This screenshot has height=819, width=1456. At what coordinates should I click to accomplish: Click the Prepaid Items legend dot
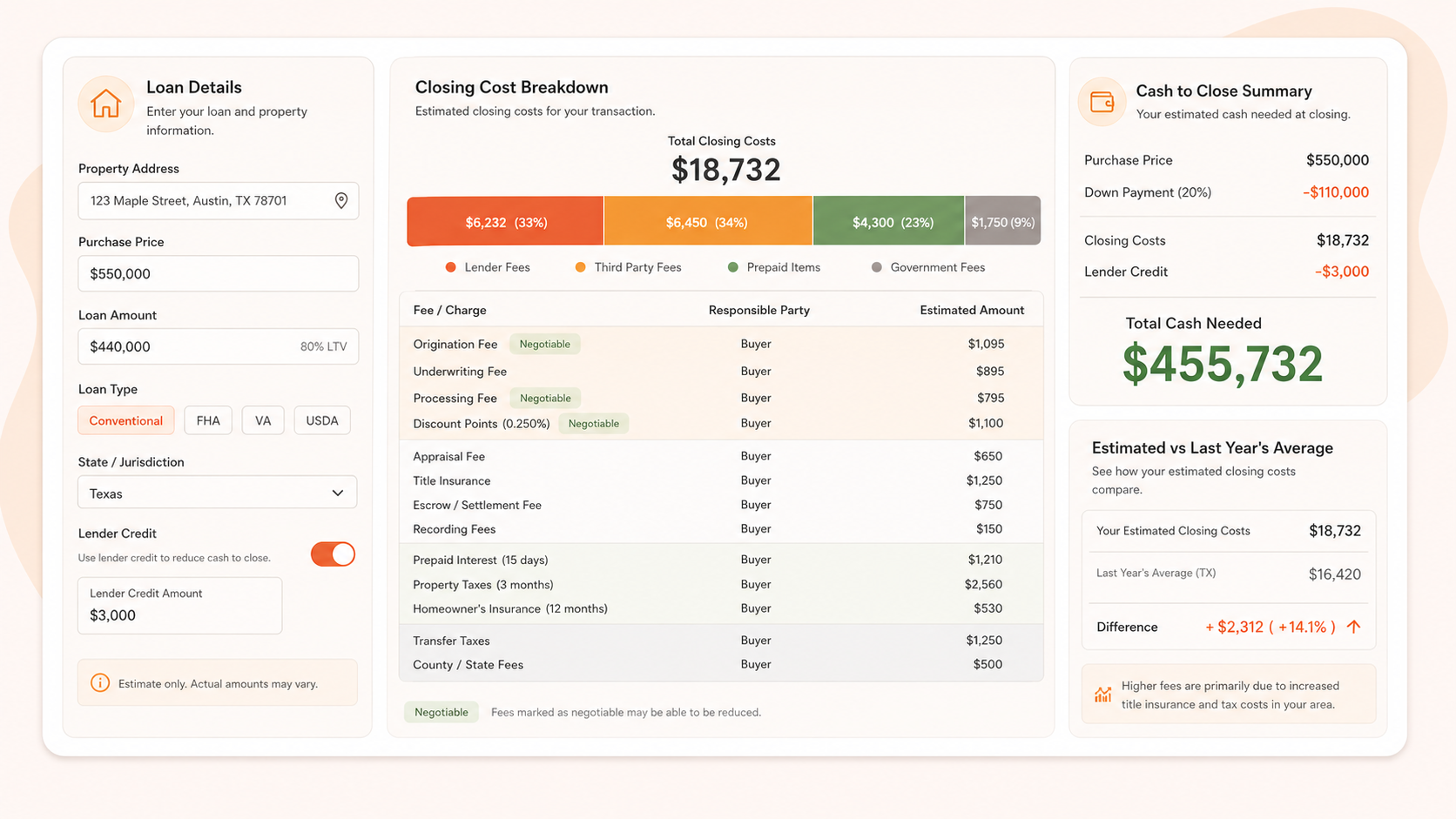coord(732,267)
